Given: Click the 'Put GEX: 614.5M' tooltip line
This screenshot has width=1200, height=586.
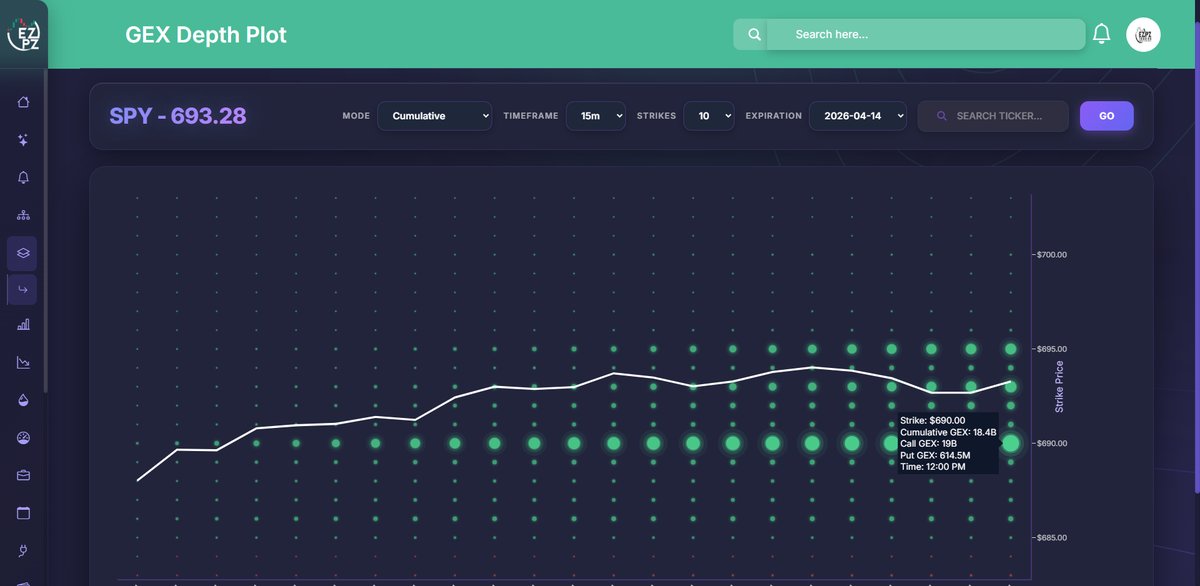Looking at the screenshot, I should coord(935,455).
